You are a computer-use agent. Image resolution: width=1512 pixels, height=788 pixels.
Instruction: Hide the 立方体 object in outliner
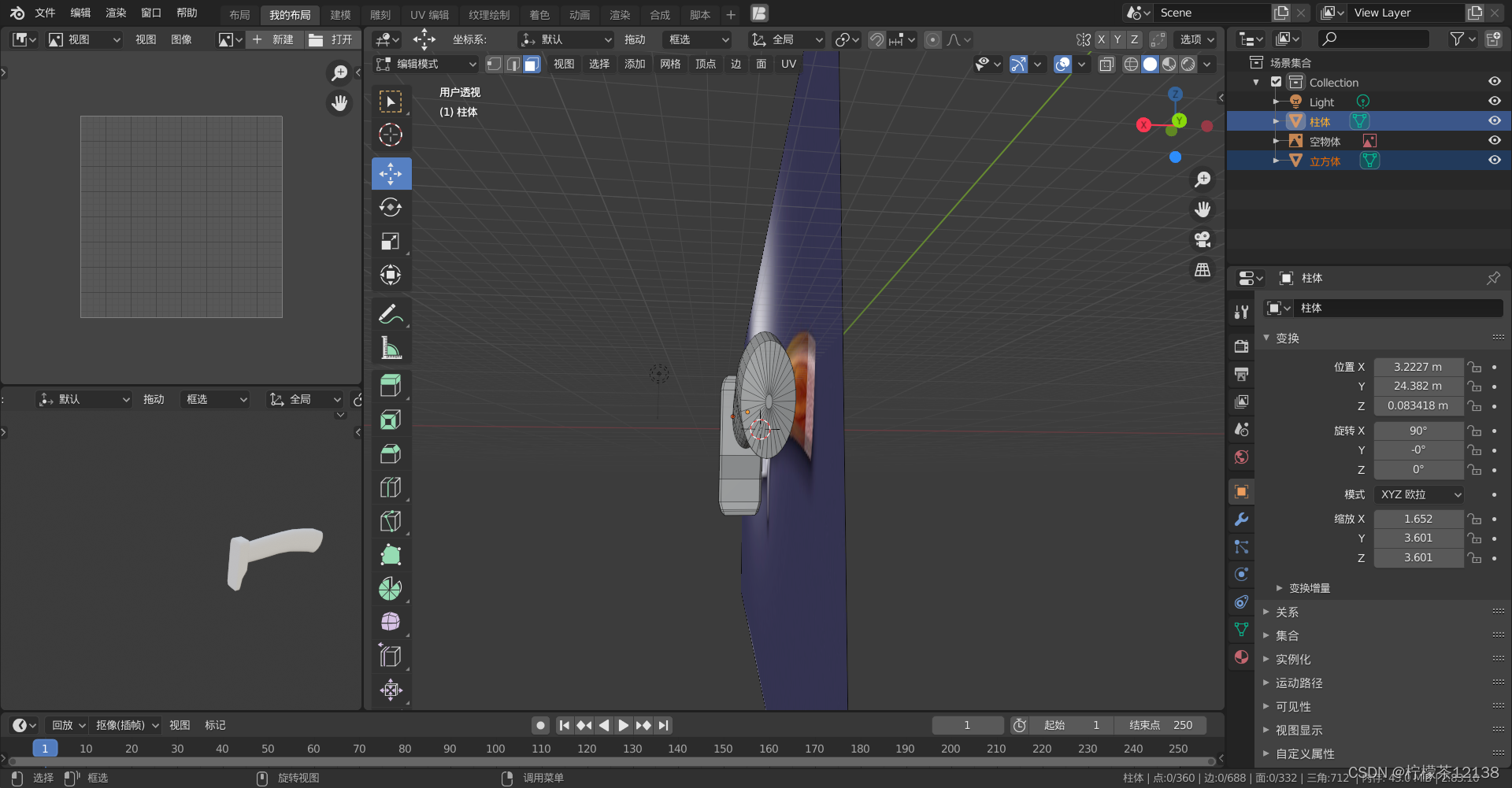click(x=1494, y=161)
